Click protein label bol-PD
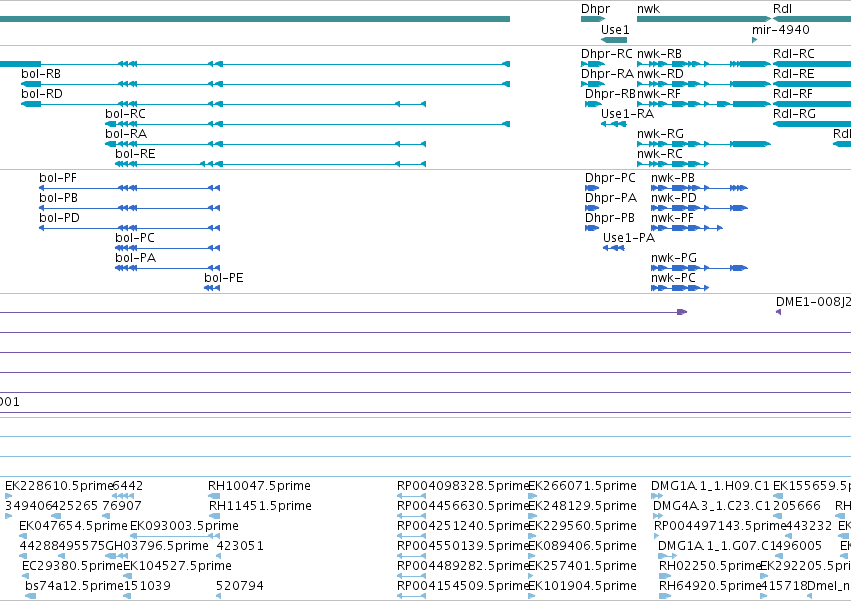Image resolution: width=851 pixels, height=601 pixels. [x=59, y=218]
